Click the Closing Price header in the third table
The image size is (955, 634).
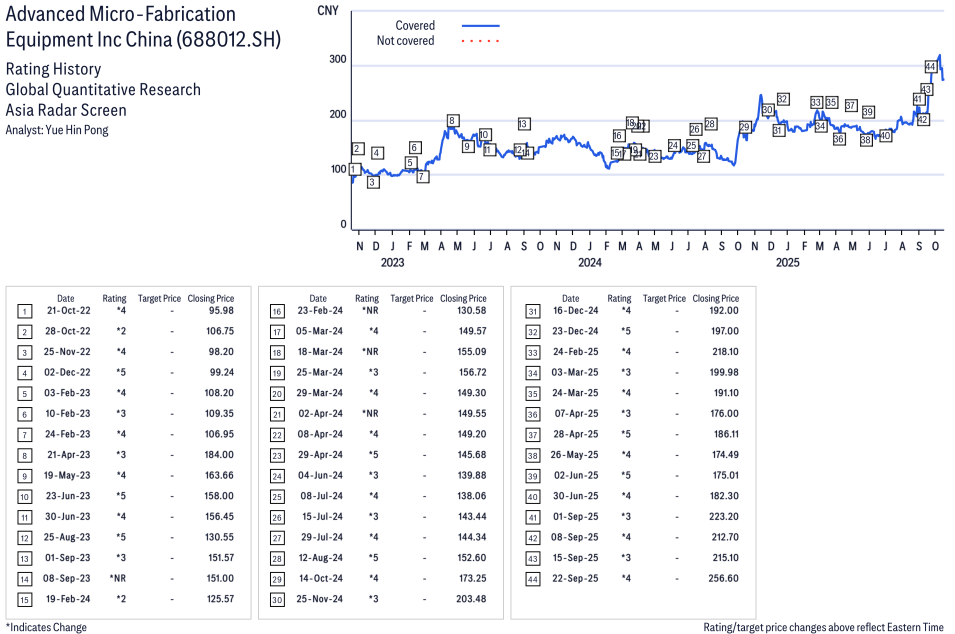715,298
